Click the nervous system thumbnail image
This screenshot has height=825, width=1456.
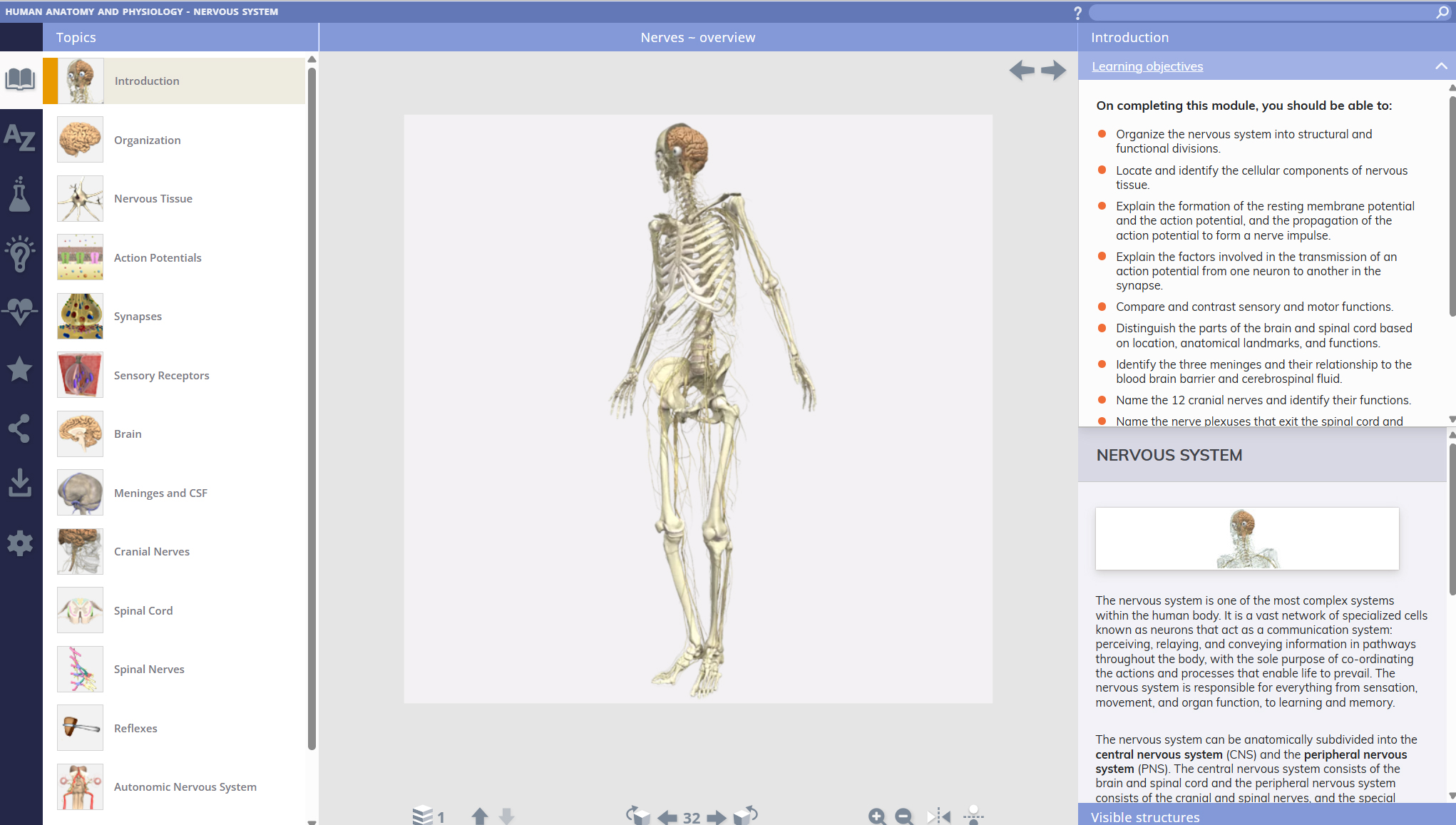pos(1247,538)
